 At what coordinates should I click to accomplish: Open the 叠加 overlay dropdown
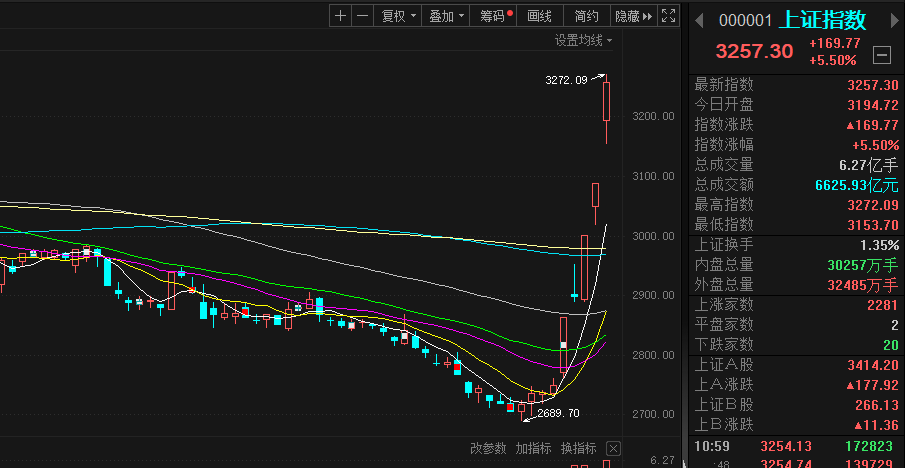(445, 16)
